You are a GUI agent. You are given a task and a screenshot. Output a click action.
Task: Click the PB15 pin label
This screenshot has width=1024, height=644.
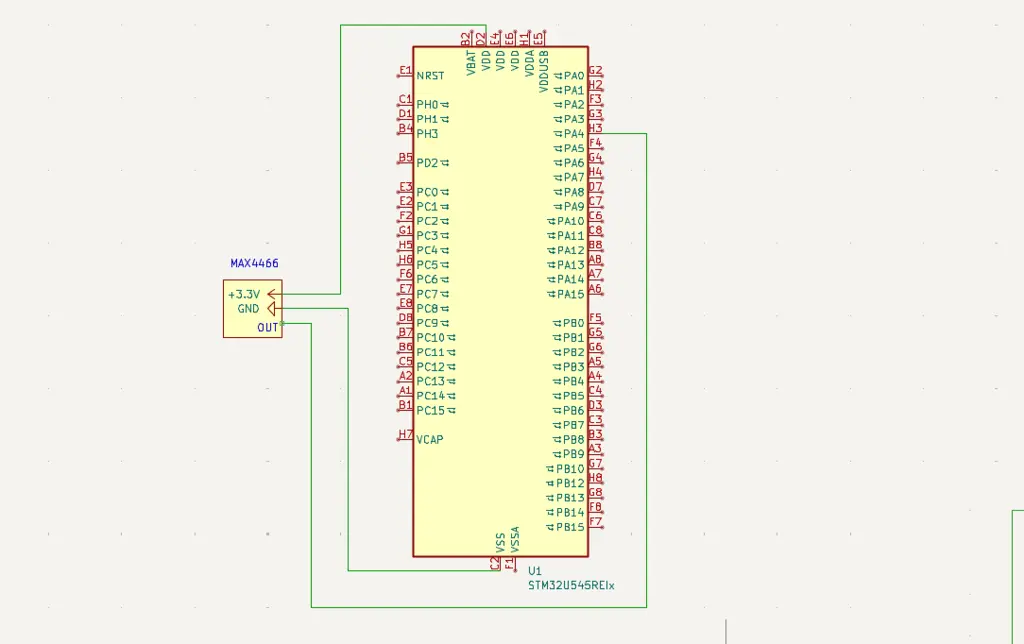[x=570, y=527]
